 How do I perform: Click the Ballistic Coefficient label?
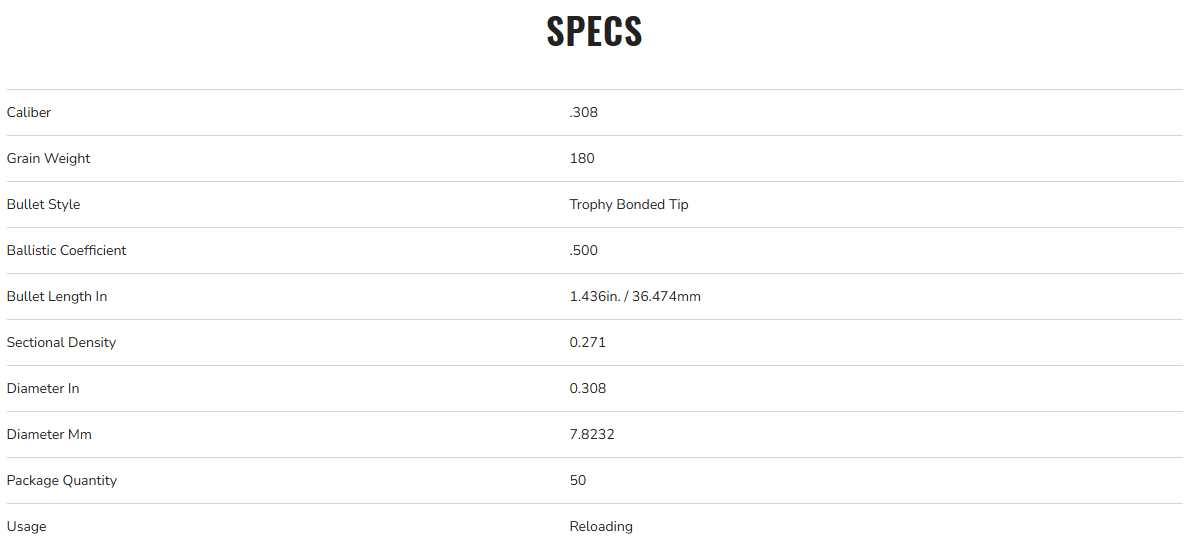click(67, 251)
